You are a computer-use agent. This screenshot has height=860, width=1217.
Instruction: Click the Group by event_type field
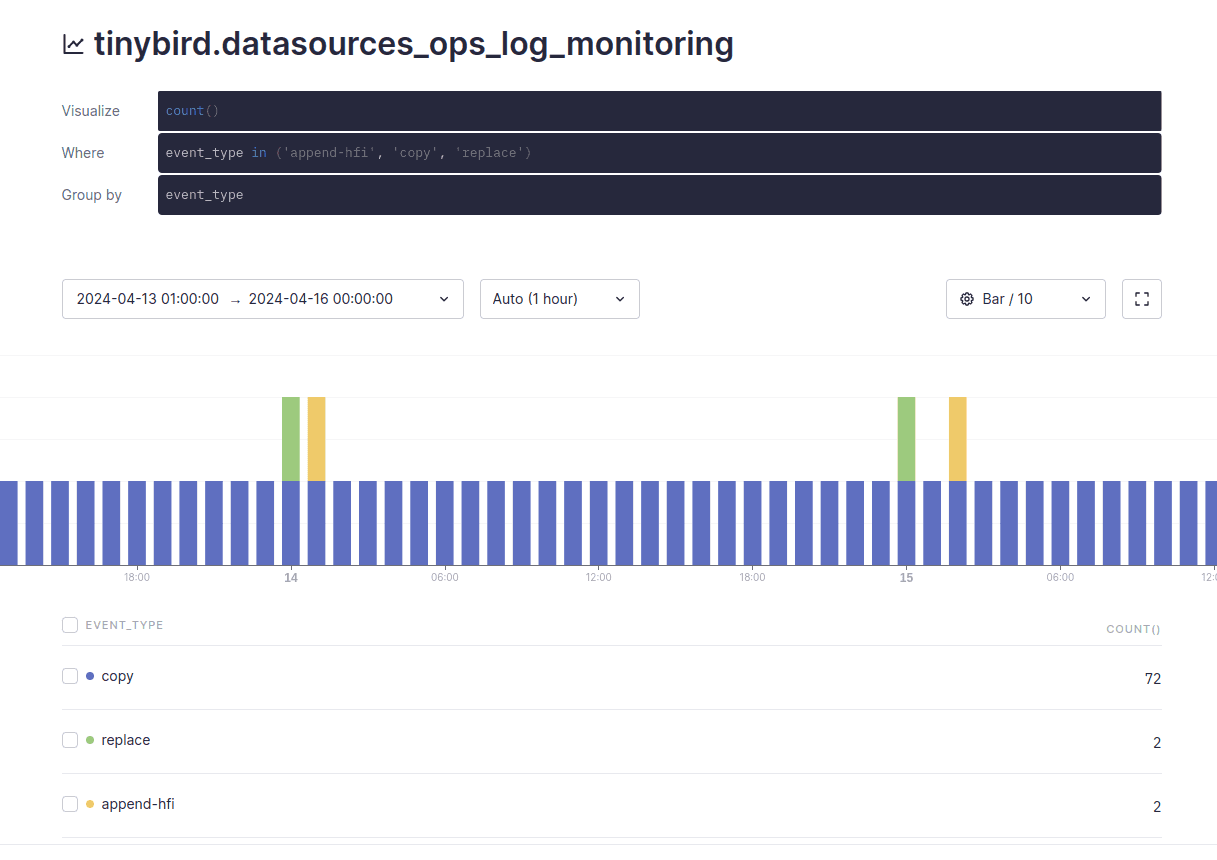point(660,195)
